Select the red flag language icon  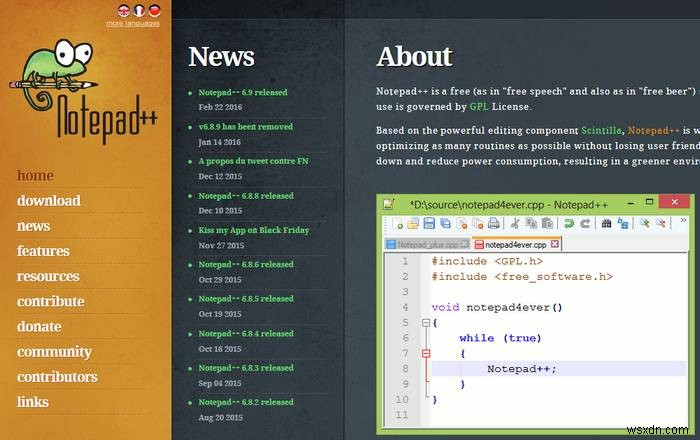pos(154,10)
